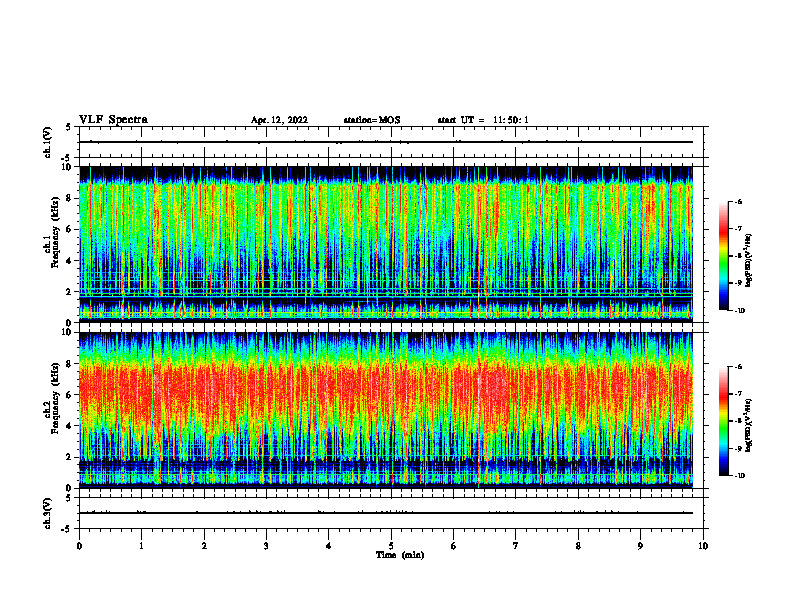Click the "9" tick on the time axis
792x612 pixels.
coord(640,546)
